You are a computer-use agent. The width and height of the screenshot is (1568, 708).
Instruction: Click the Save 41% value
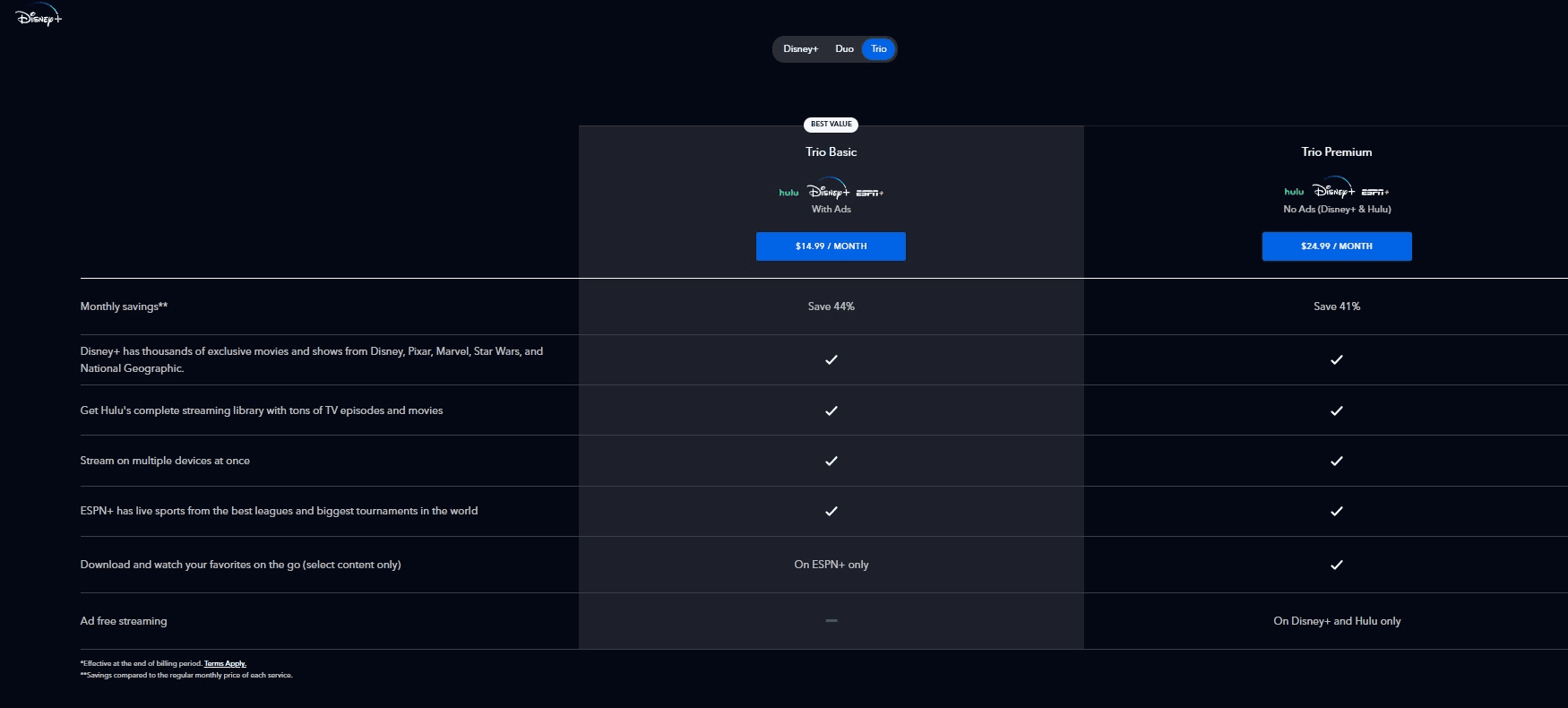1337,307
